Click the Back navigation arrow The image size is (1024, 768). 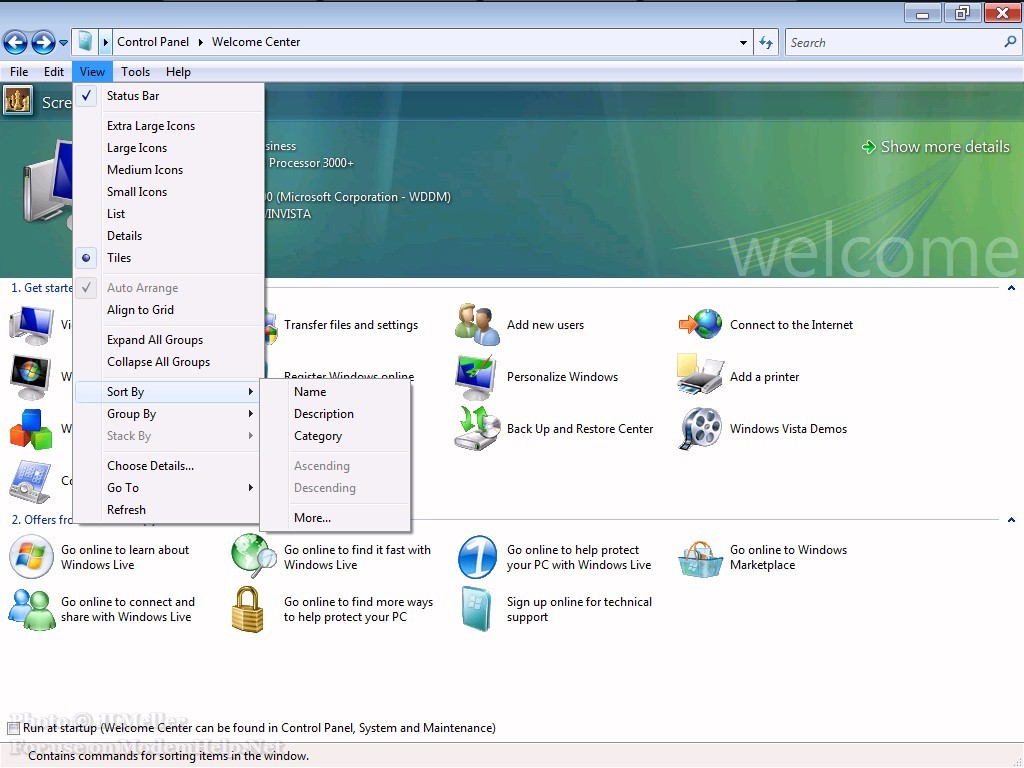(16, 43)
